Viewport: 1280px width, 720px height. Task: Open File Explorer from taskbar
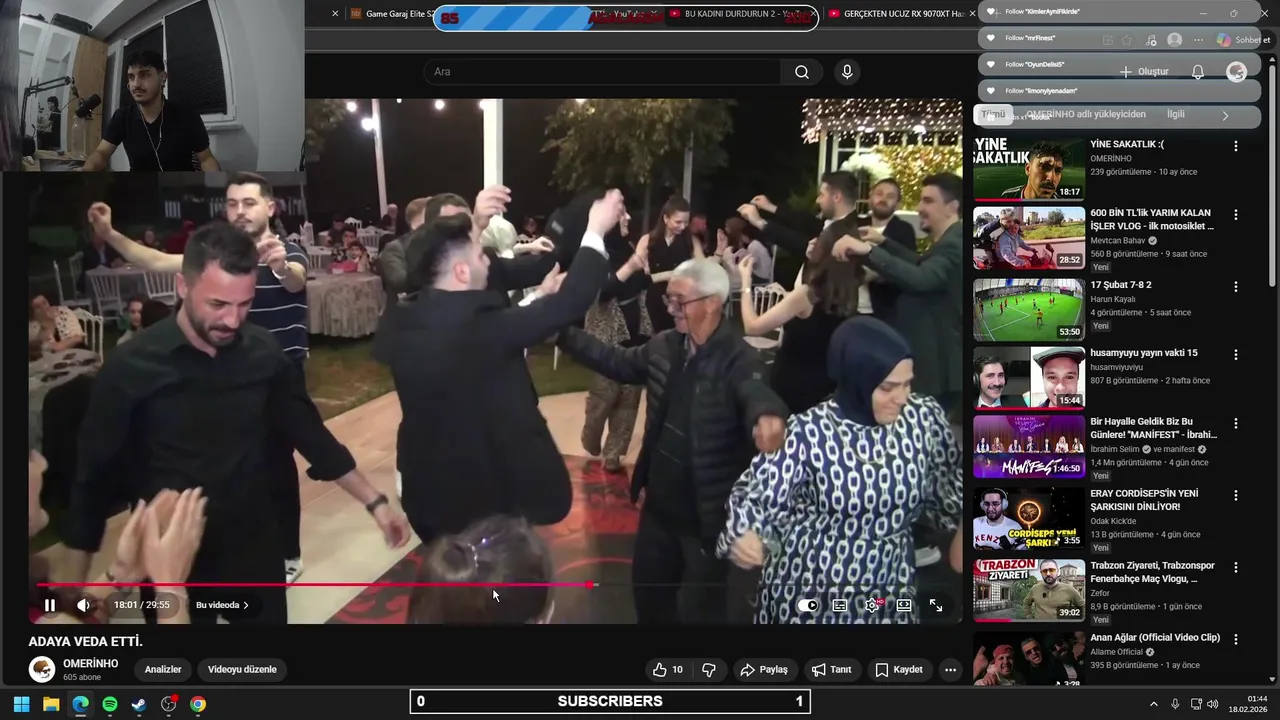coord(51,704)
